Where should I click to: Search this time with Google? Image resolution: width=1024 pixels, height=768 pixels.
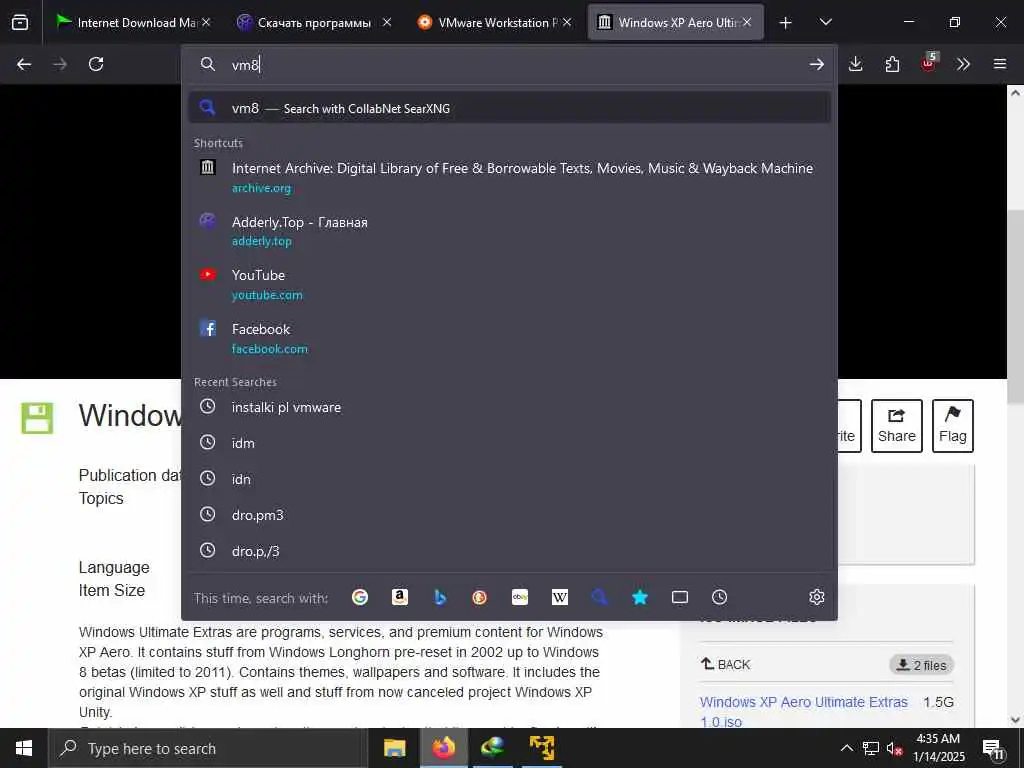(x=360, y=597)
